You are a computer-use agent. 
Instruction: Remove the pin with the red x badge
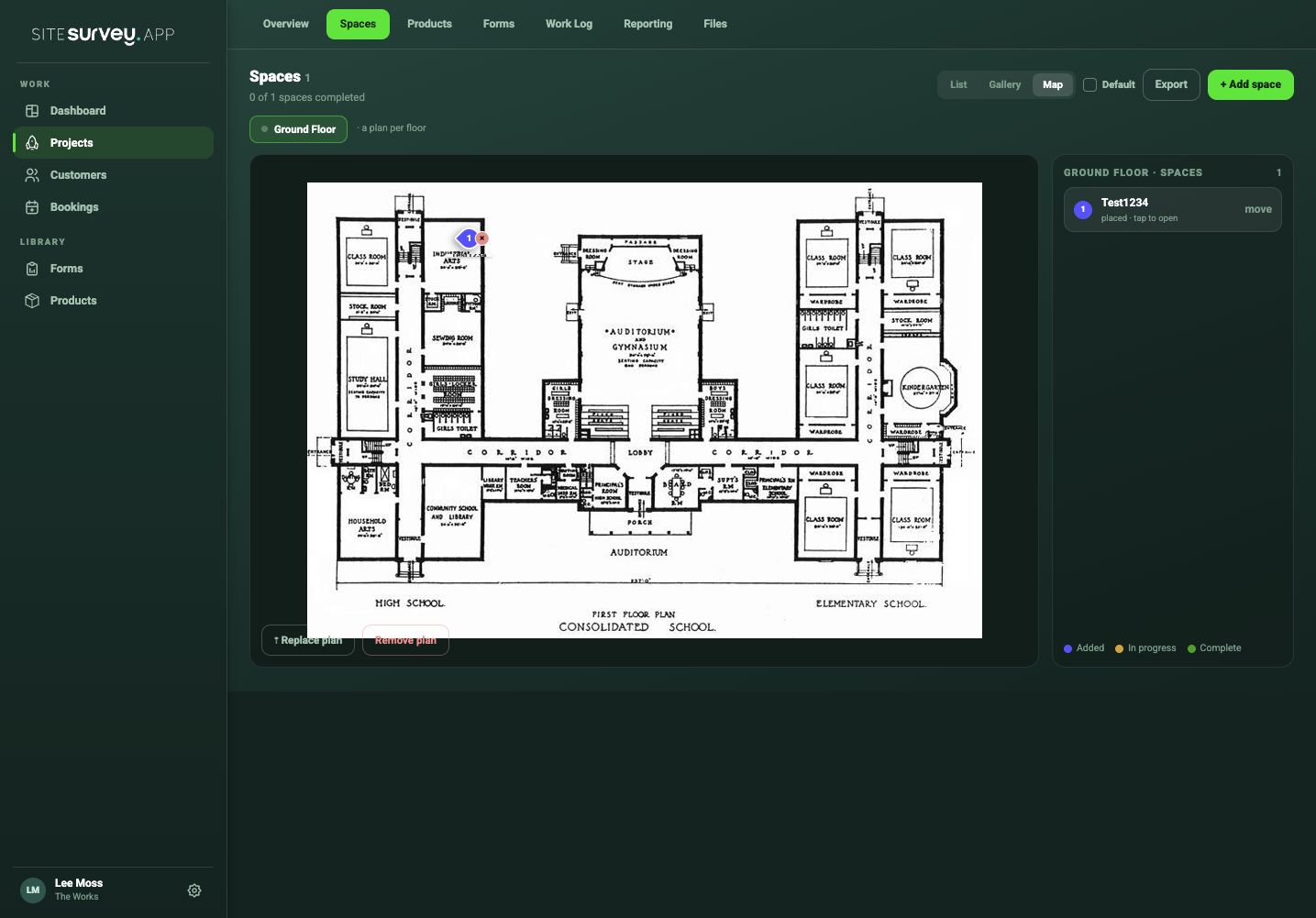(x=482, y=238)
